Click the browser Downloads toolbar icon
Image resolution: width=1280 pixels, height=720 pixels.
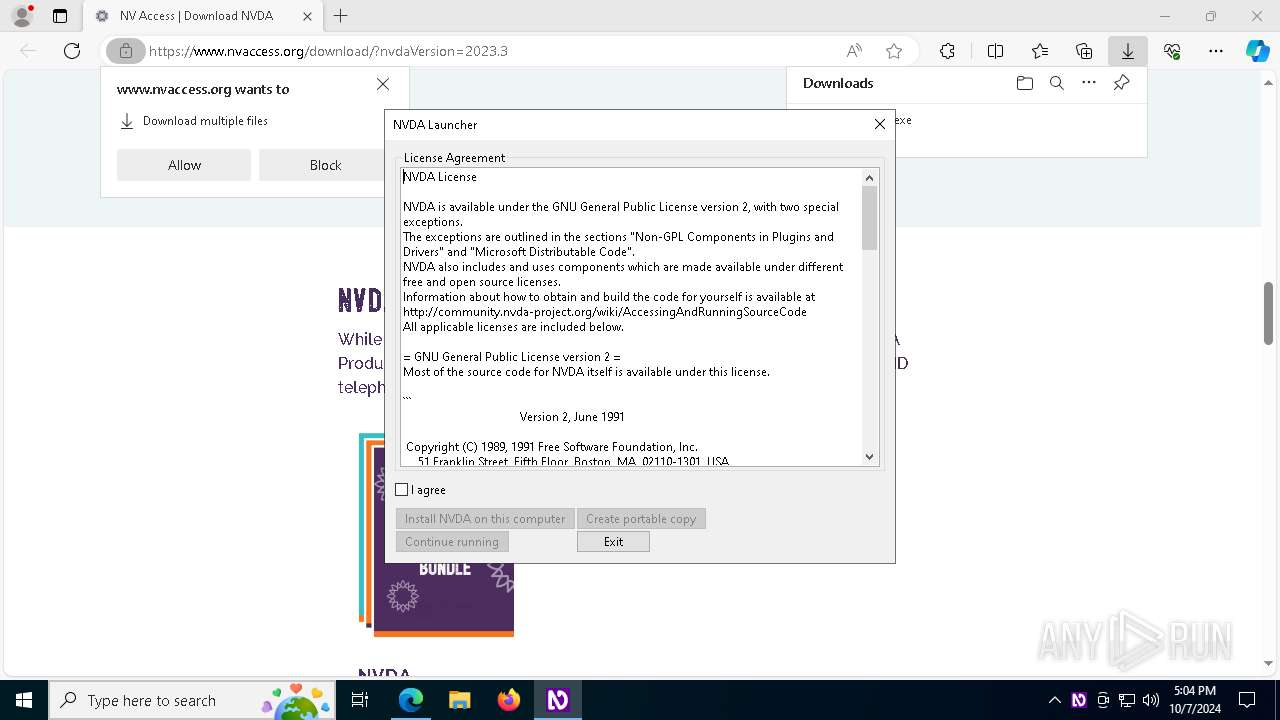coord(1128,51)
